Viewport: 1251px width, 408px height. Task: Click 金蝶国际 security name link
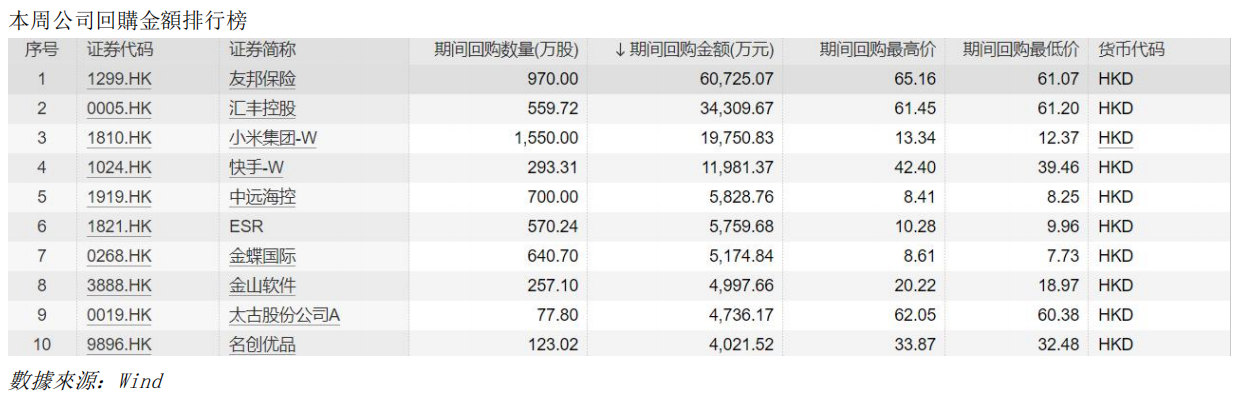tap(262, 256)
